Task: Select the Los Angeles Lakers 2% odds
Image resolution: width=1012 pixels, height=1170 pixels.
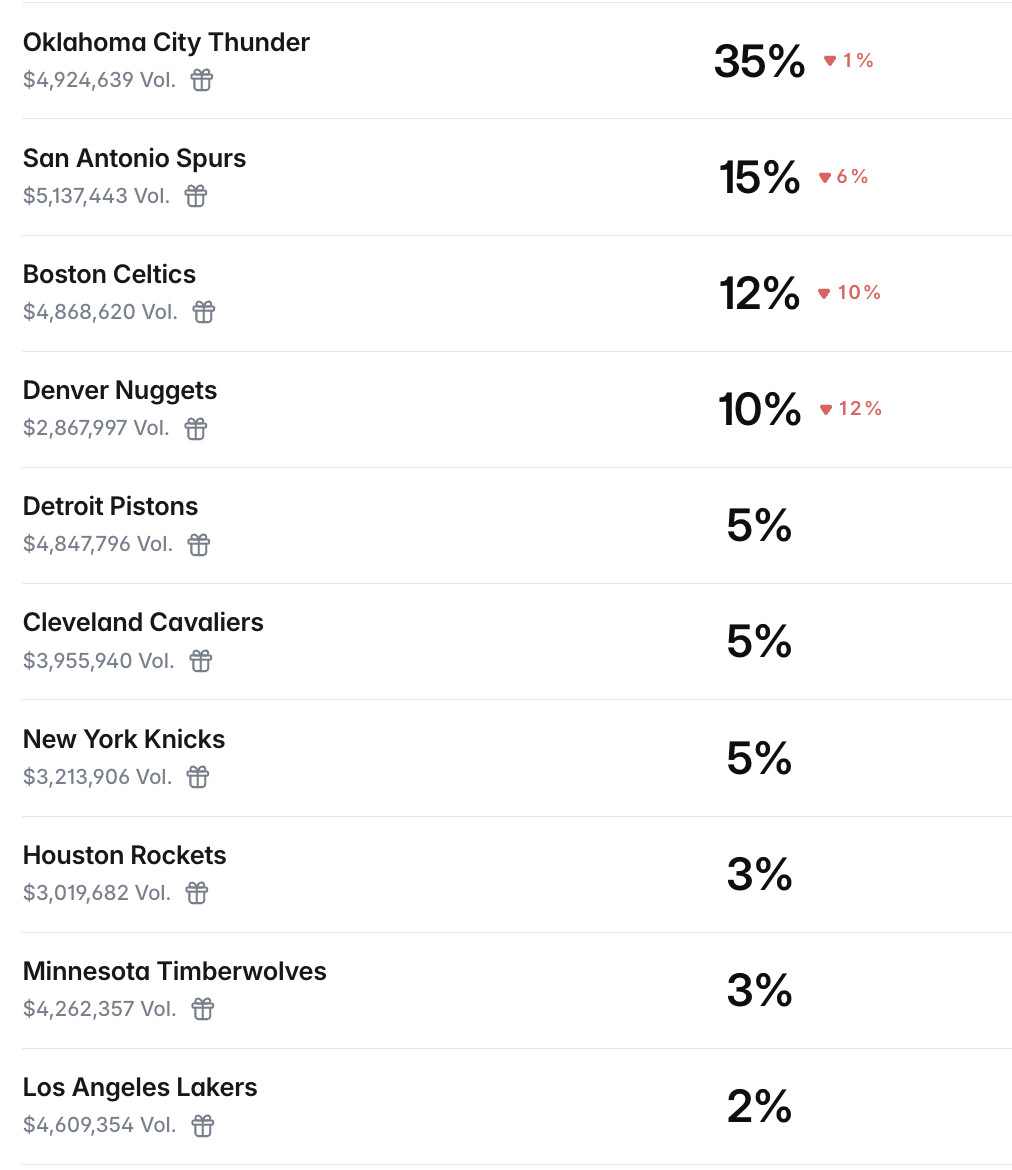Action: (x=759, y=1106)
